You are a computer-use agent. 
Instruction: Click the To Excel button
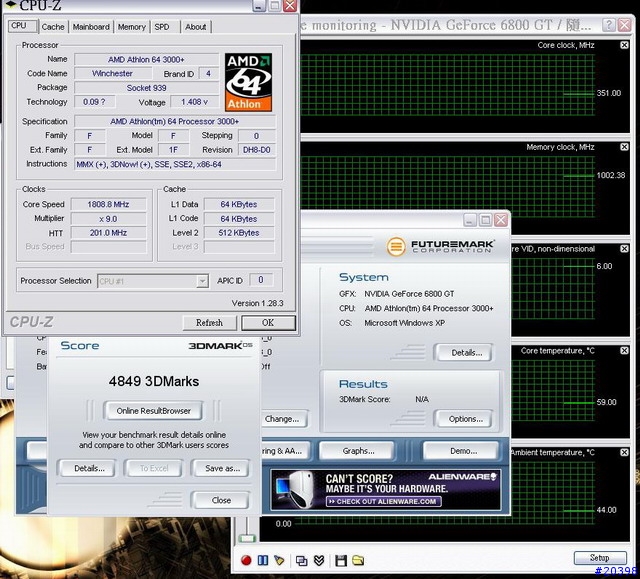pyautogui.click(x=154, y=468)
